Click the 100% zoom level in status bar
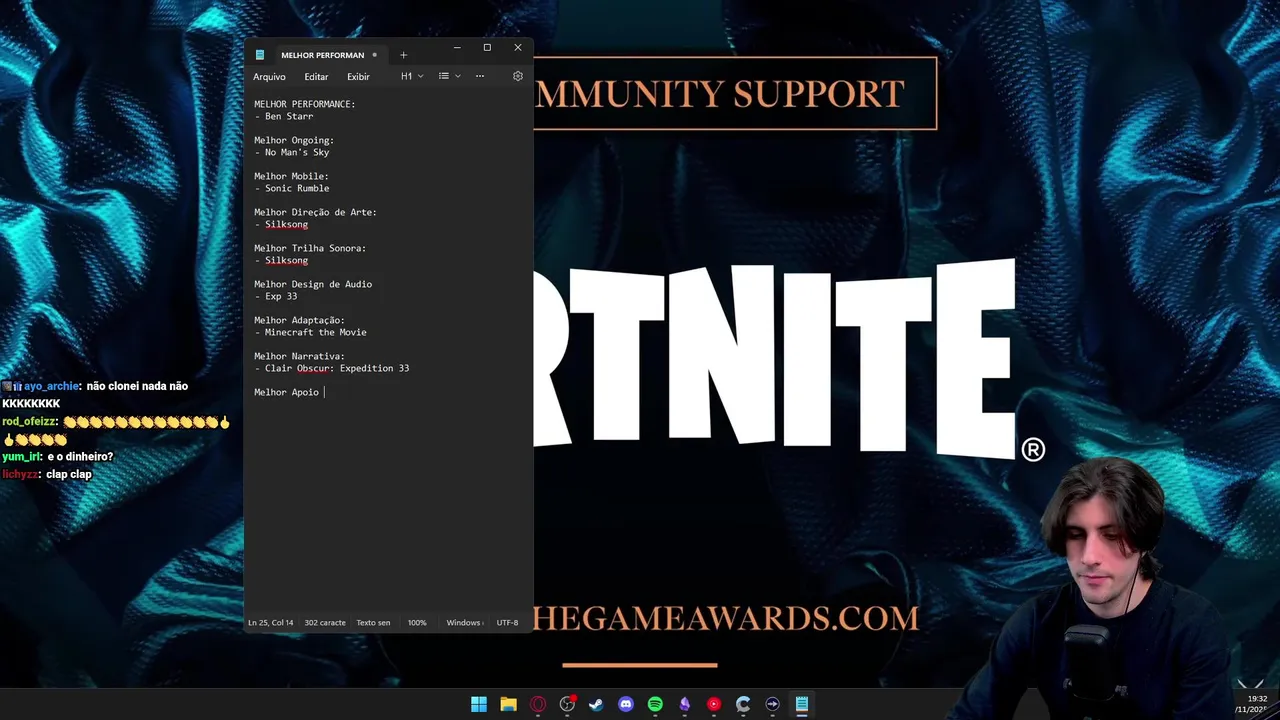This screenshot has width=1280, height=720. click(x=417, y=622)
